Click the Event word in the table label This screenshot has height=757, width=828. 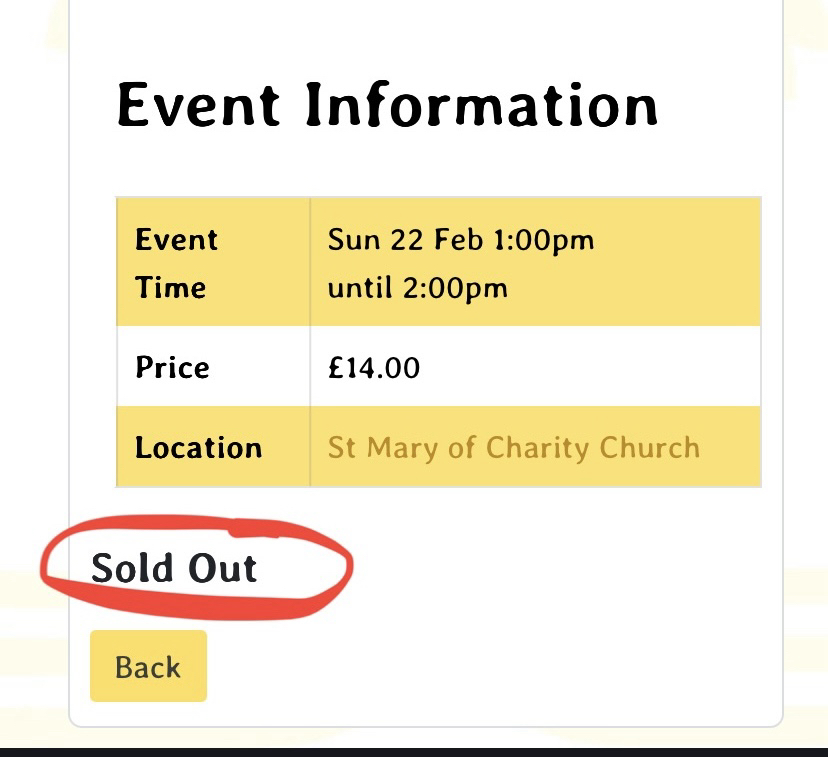[176, 240]
